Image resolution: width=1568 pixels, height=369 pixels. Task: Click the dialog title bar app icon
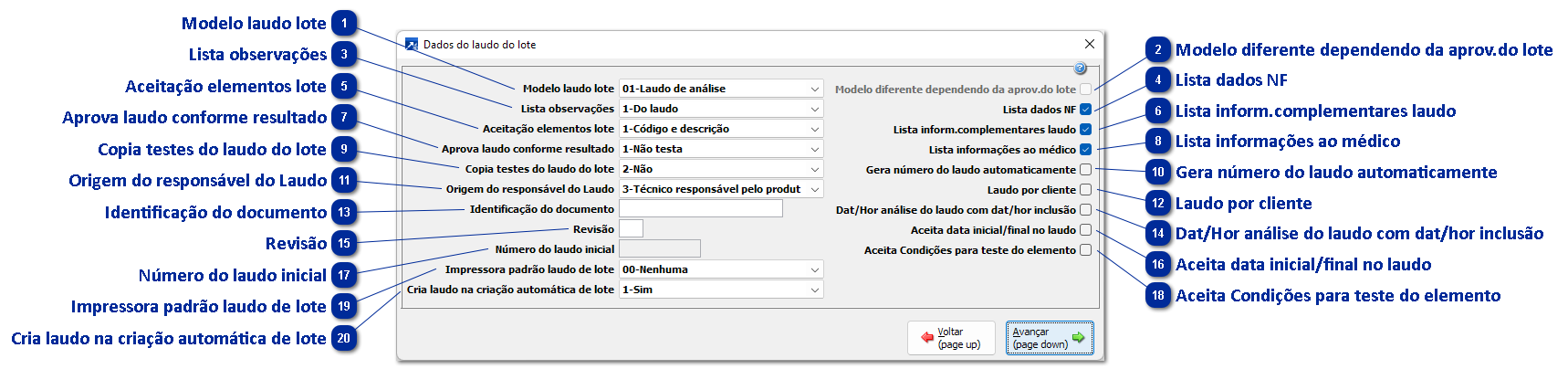point(412,44)
